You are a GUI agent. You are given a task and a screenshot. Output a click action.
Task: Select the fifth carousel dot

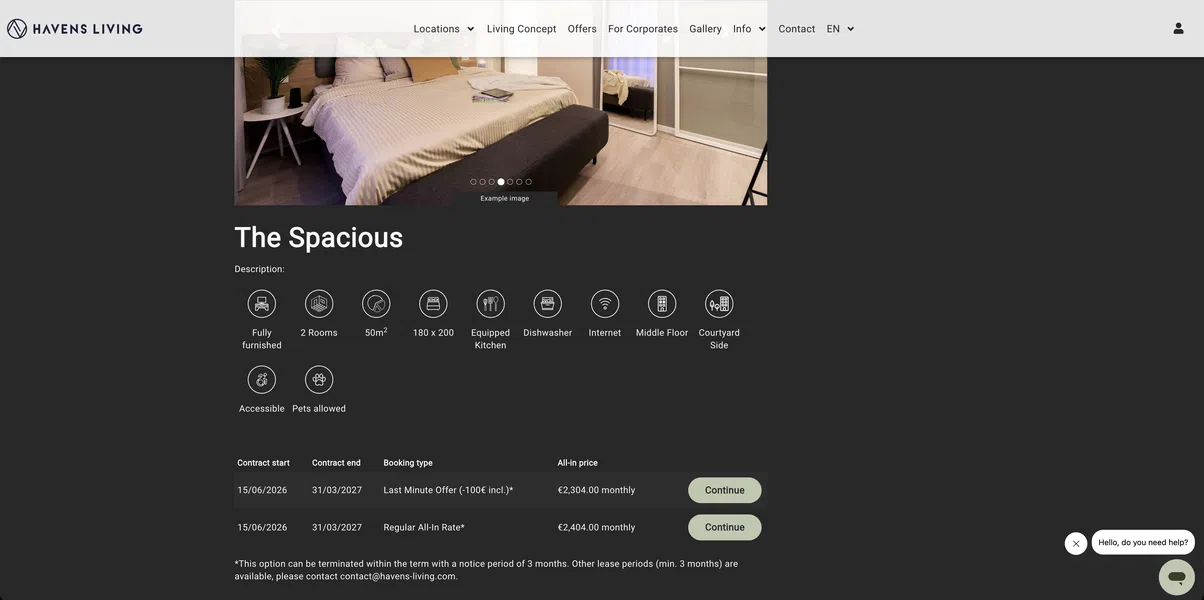click(510, 182)
